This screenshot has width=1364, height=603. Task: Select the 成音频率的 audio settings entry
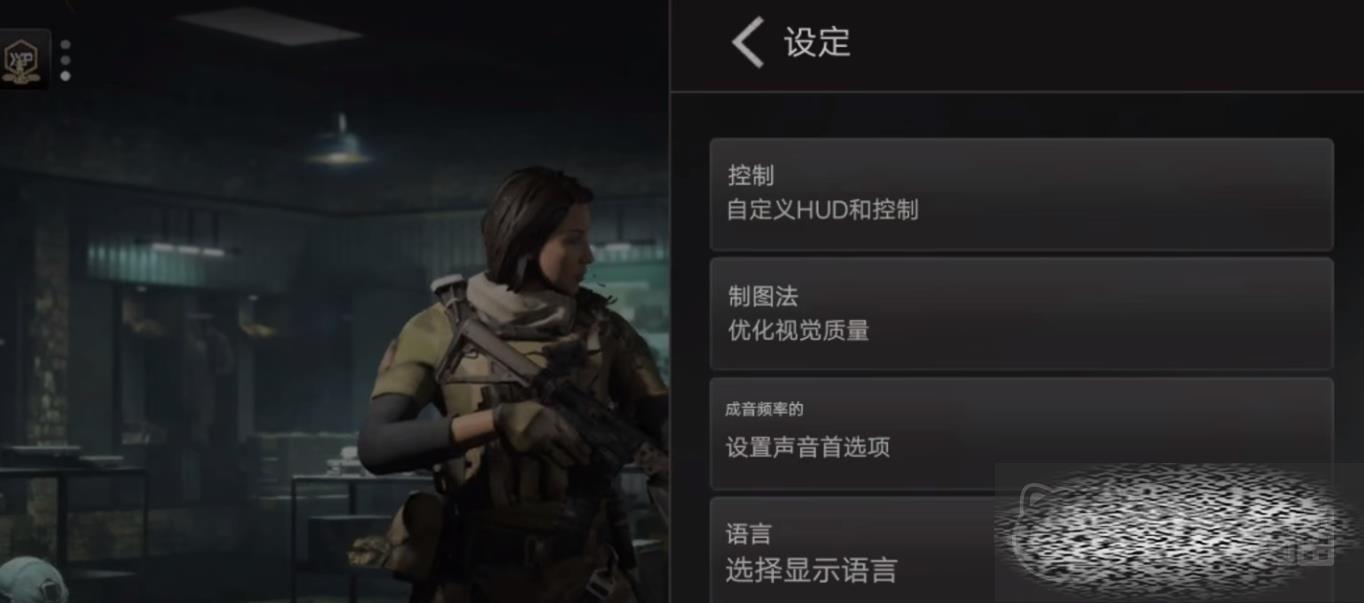pyautogui.click(x=1021, y=434)
